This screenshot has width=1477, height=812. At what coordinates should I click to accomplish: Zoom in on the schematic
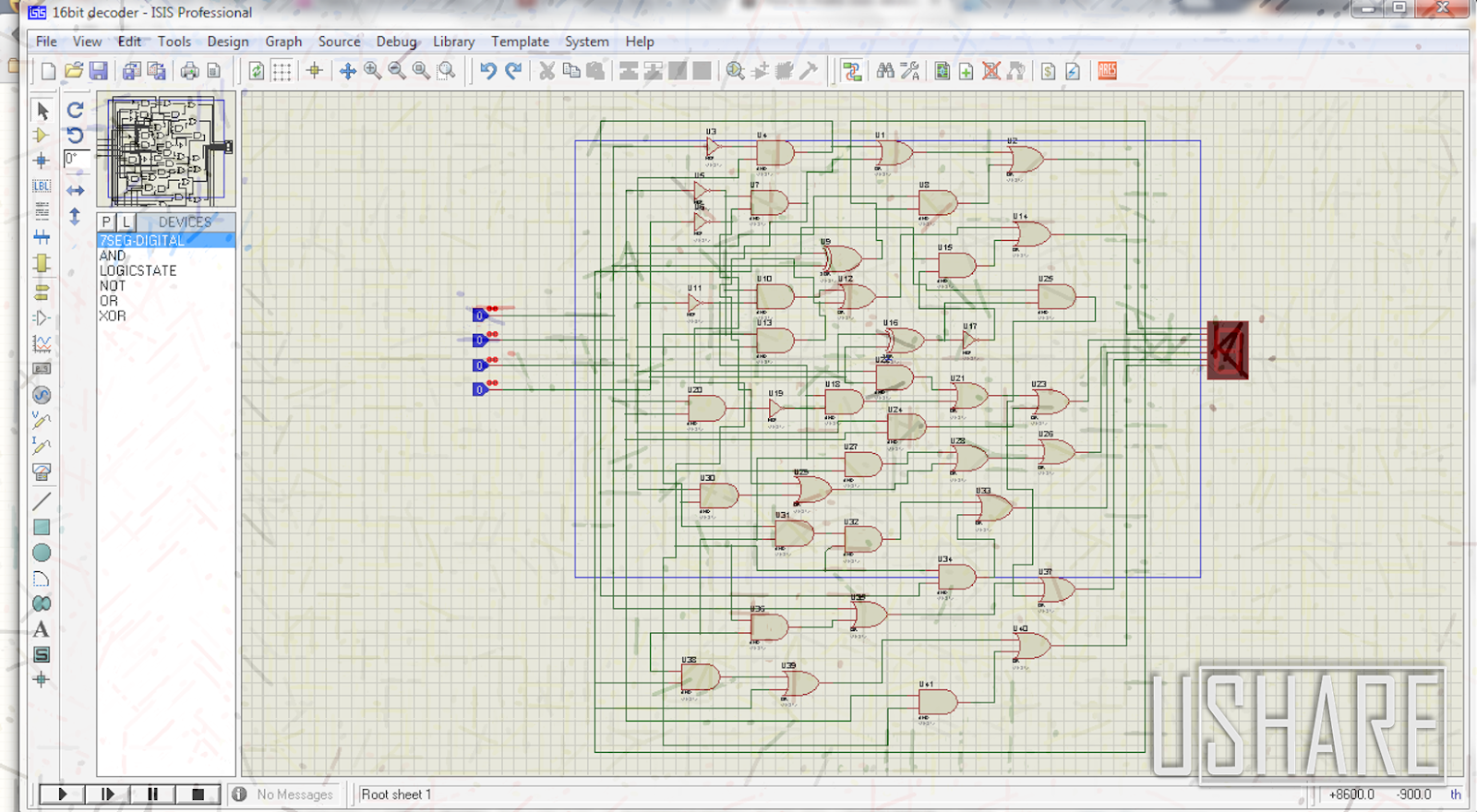[x=372, y=71]
